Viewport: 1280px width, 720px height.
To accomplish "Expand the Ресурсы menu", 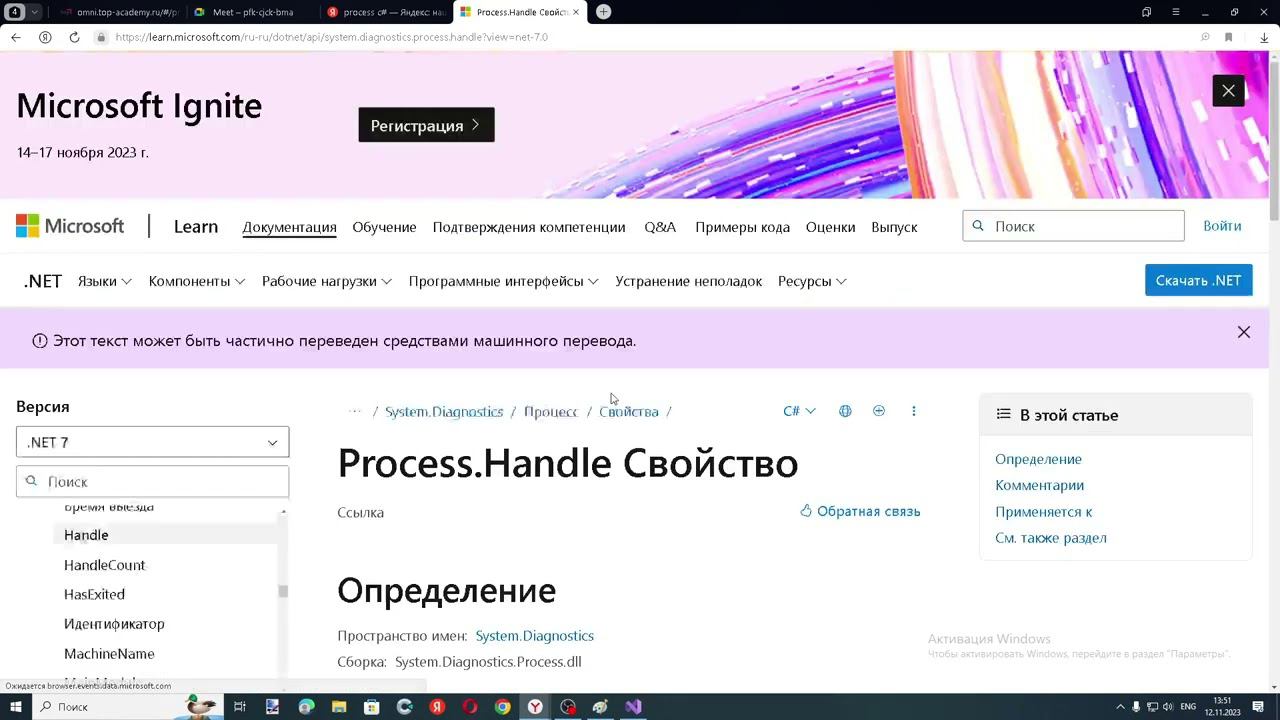I will [x=812, y=281].
